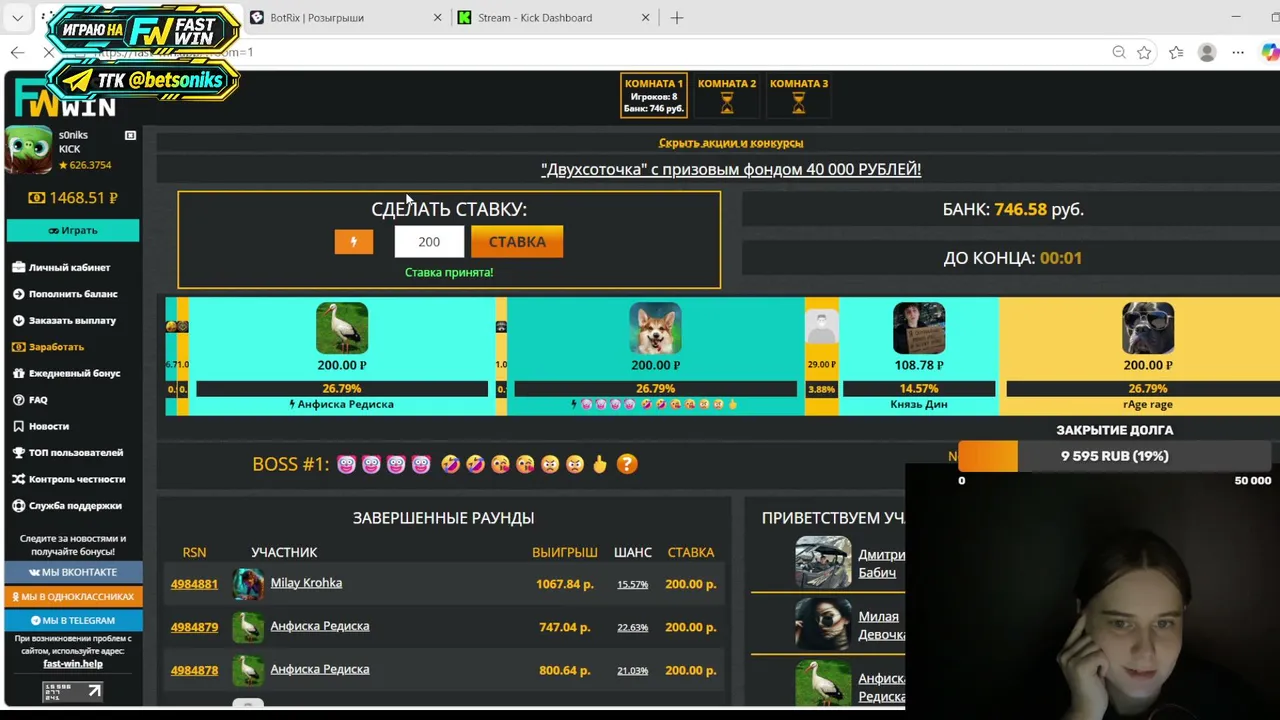Open Личный кабинет in the sidebar

62,267
